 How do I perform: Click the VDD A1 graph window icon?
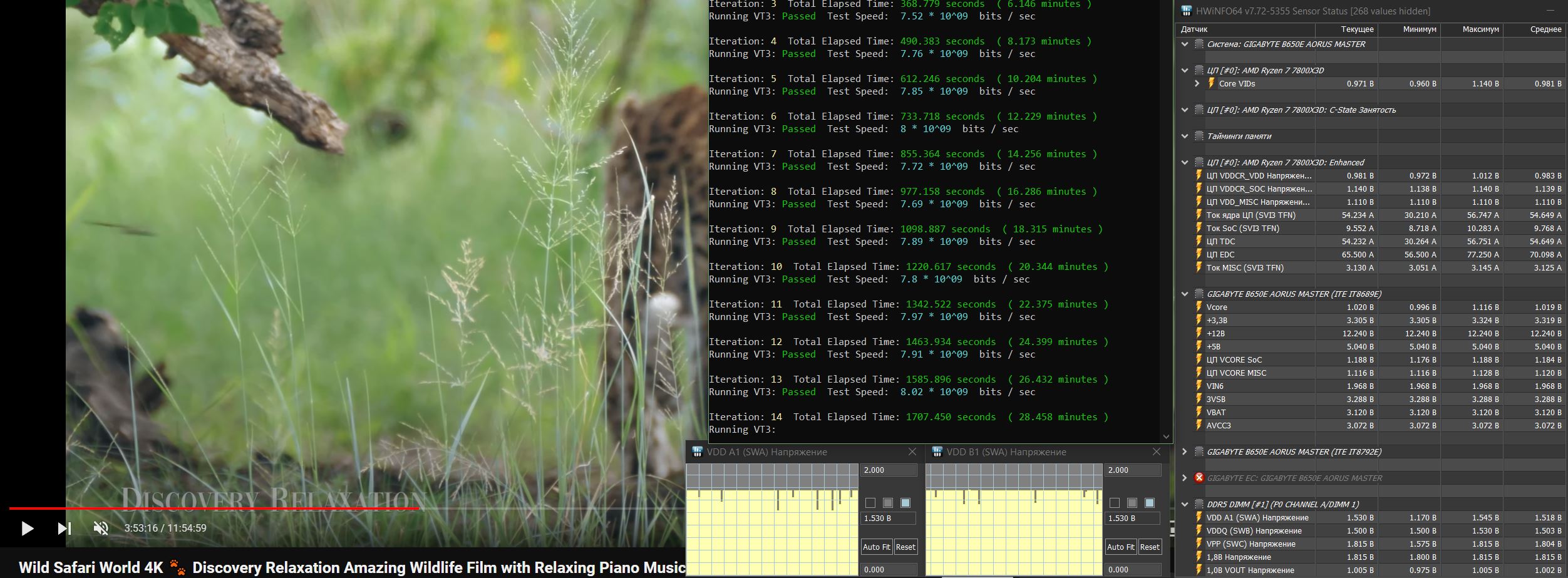[x=697, y=452]
